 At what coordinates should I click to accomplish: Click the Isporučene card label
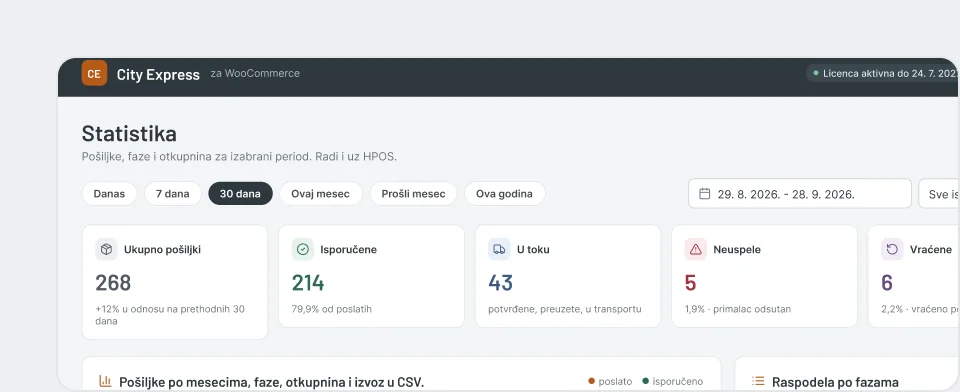pyautogui.click(x=348, y=249)
